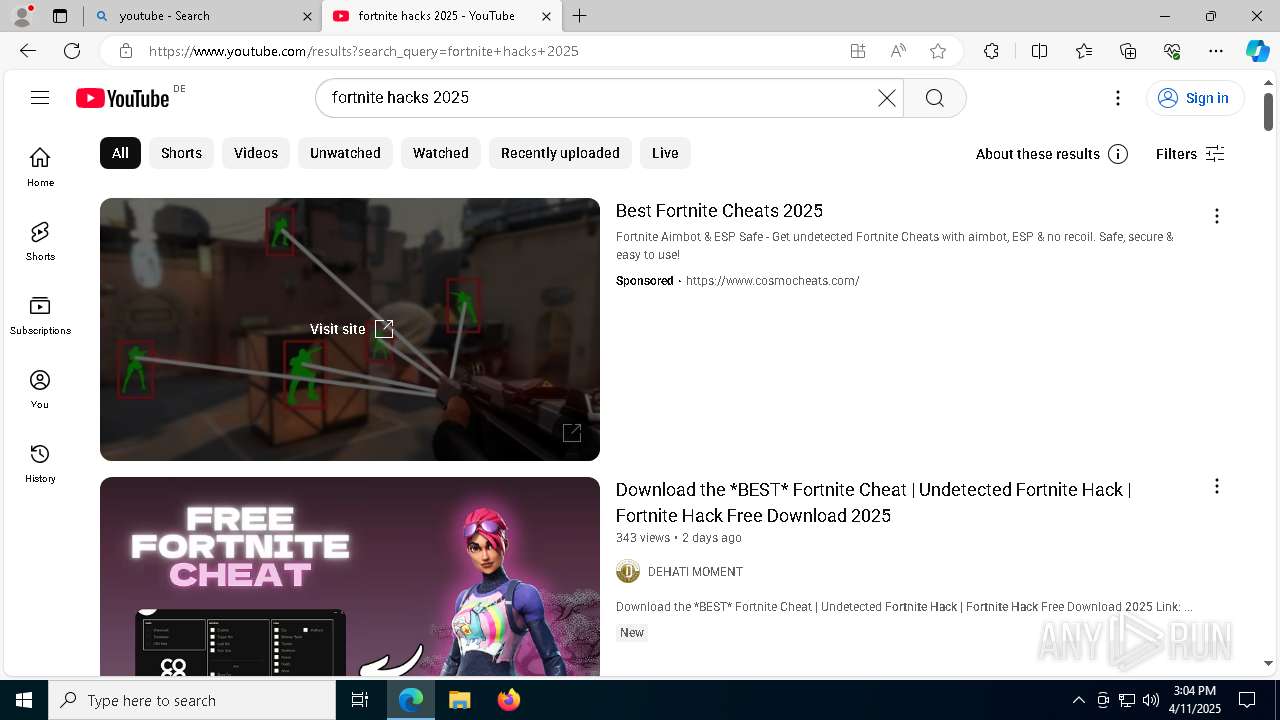1280x720 pixels.
Task: Click Sign in button
Action: (1194, 97)
